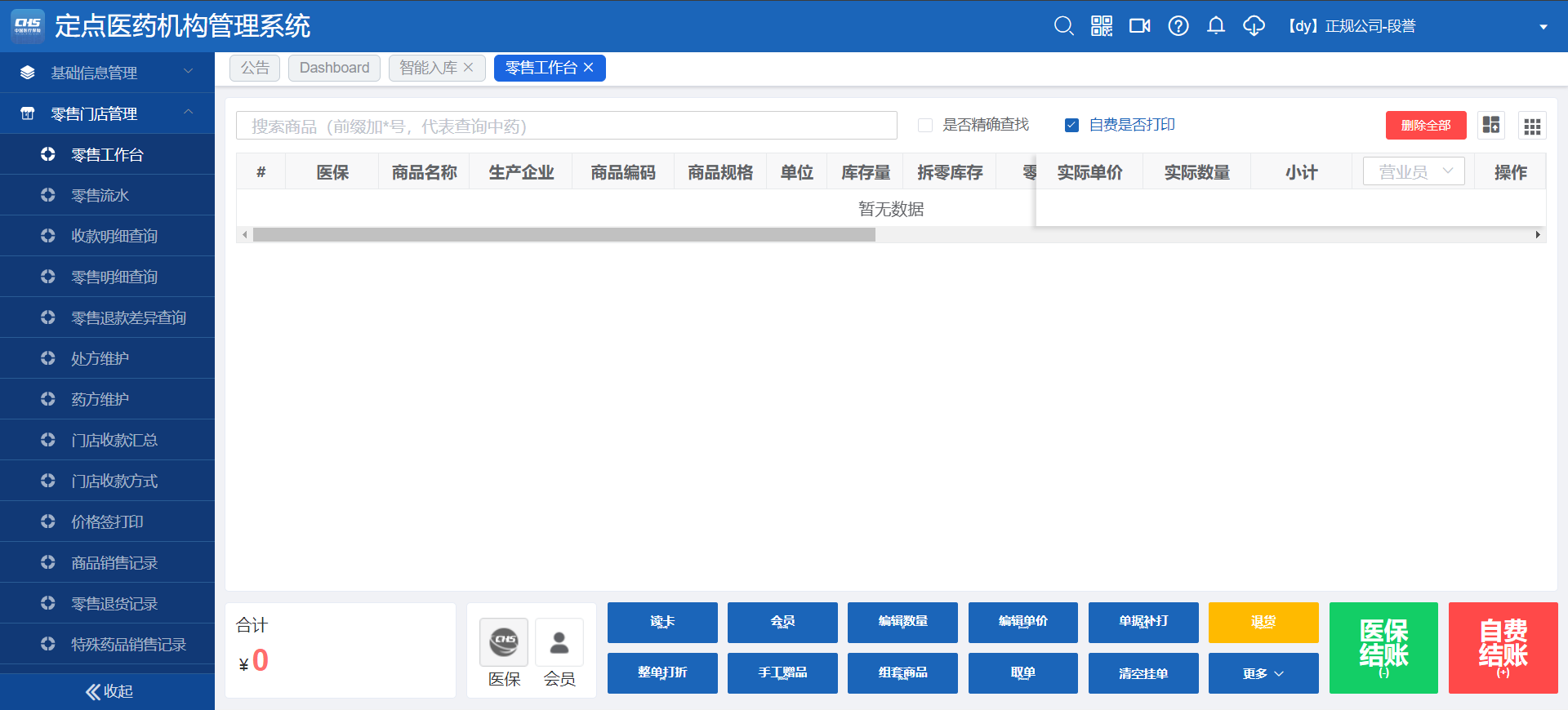Viewport: 1568px width, 710px height.
Task: Click the scrollbar right arrow
Action: pos(1538,235)
